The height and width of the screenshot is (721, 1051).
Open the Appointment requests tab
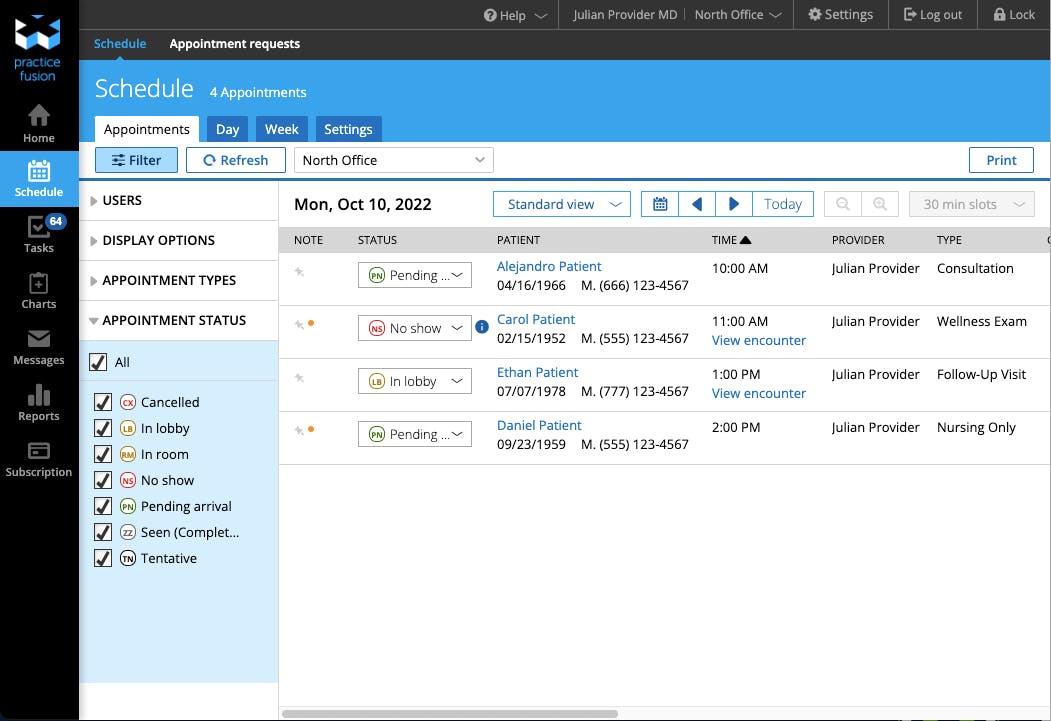pyautogui.click(x=234, y=44)
